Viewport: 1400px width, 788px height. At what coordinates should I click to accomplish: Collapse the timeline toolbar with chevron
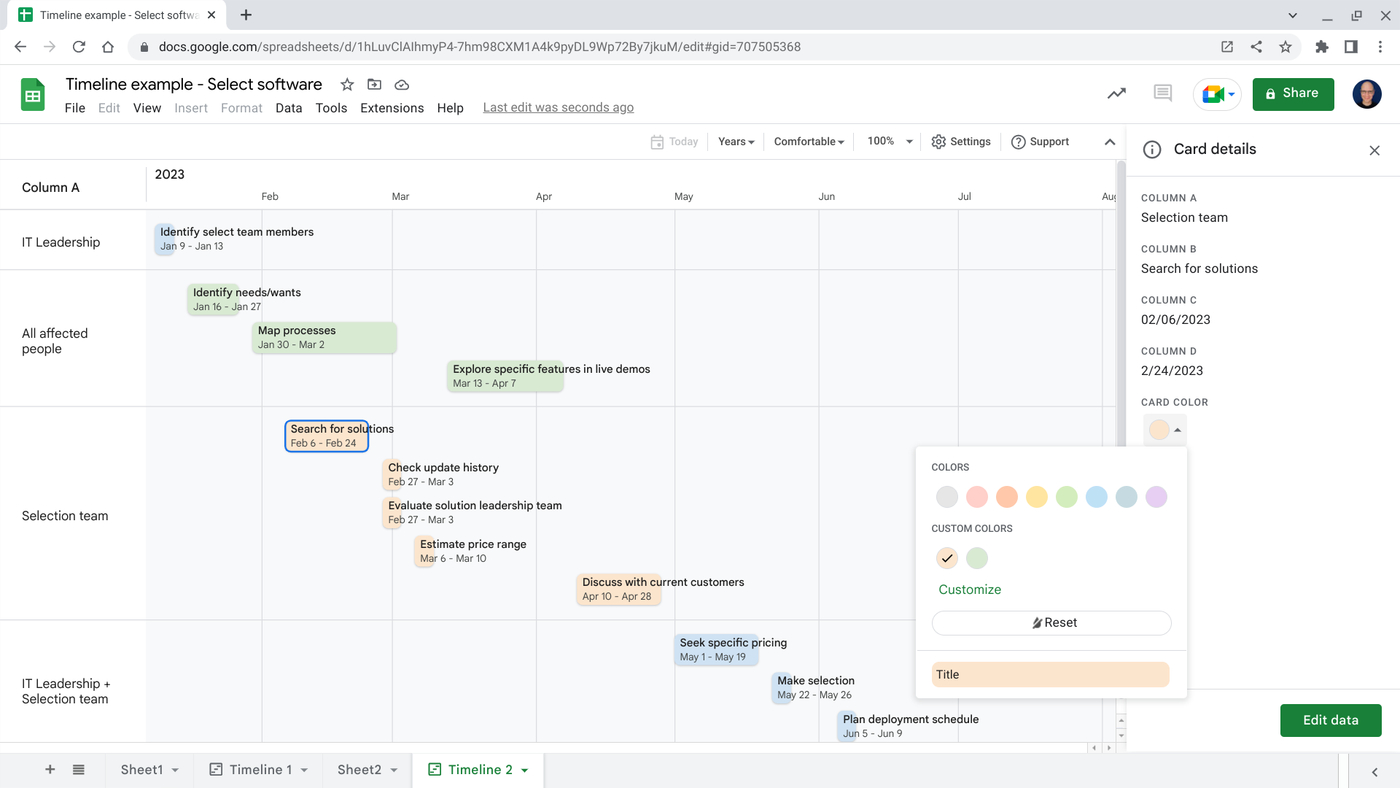1110,142
